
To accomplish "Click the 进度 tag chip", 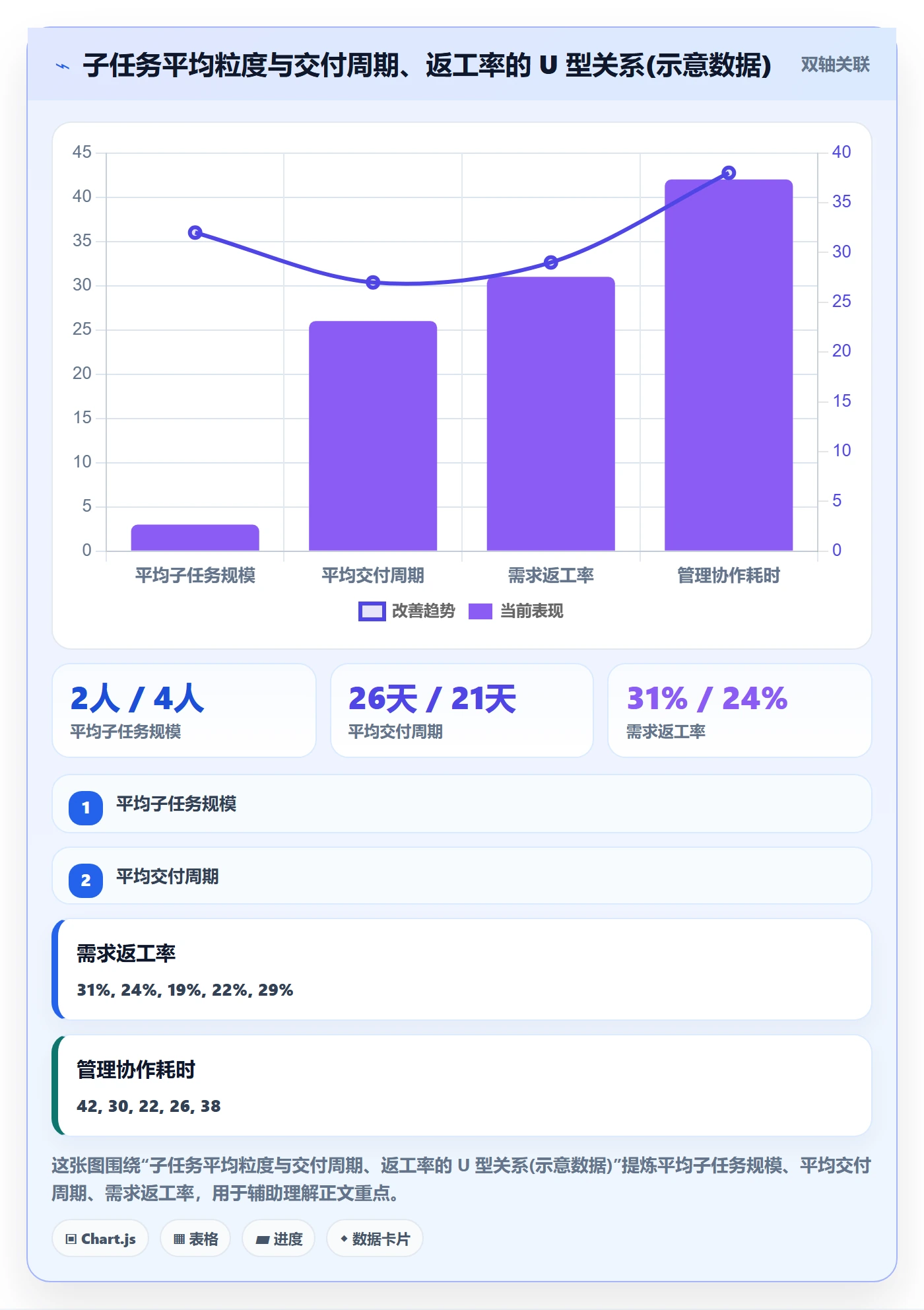I will click(x=279, y=1239).
